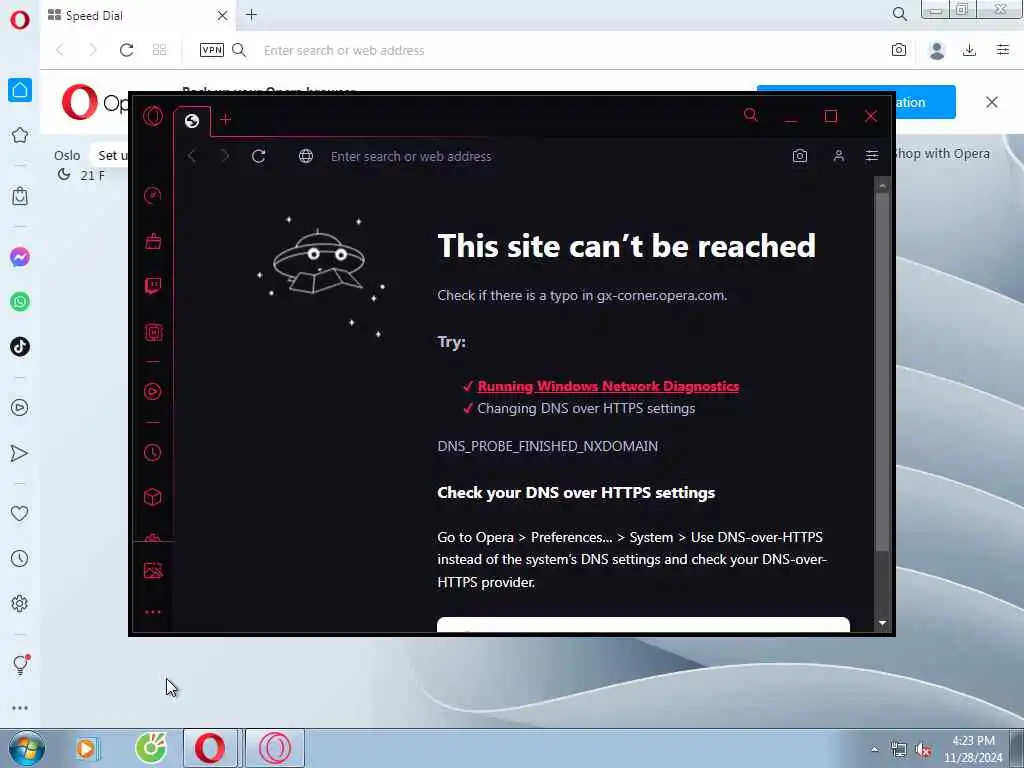
Task: Click the Opera logo menu at top left
Action: 20,20
